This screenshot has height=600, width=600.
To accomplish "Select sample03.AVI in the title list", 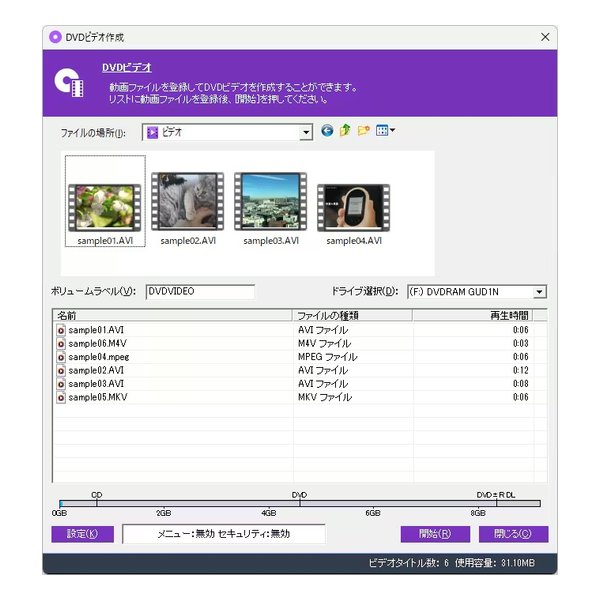I will 96,384.
